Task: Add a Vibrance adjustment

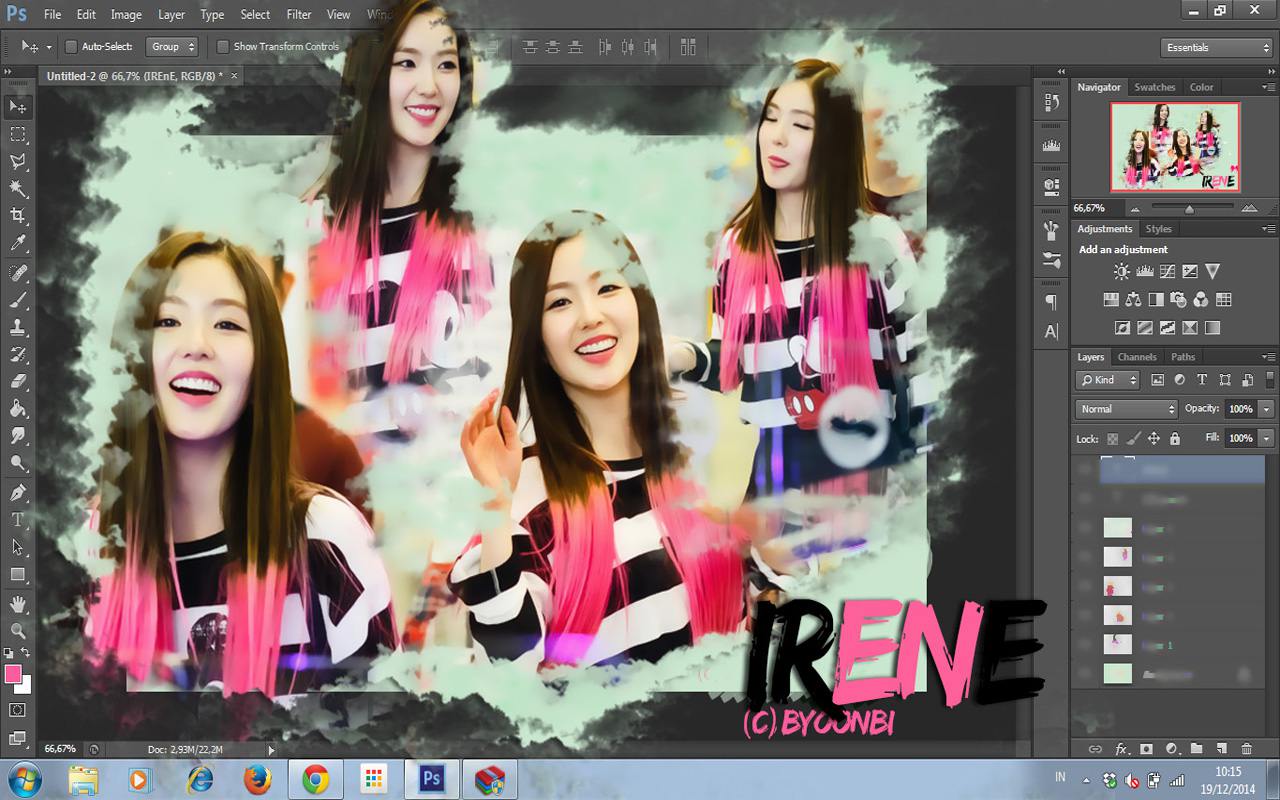Action: (1212, 271)
